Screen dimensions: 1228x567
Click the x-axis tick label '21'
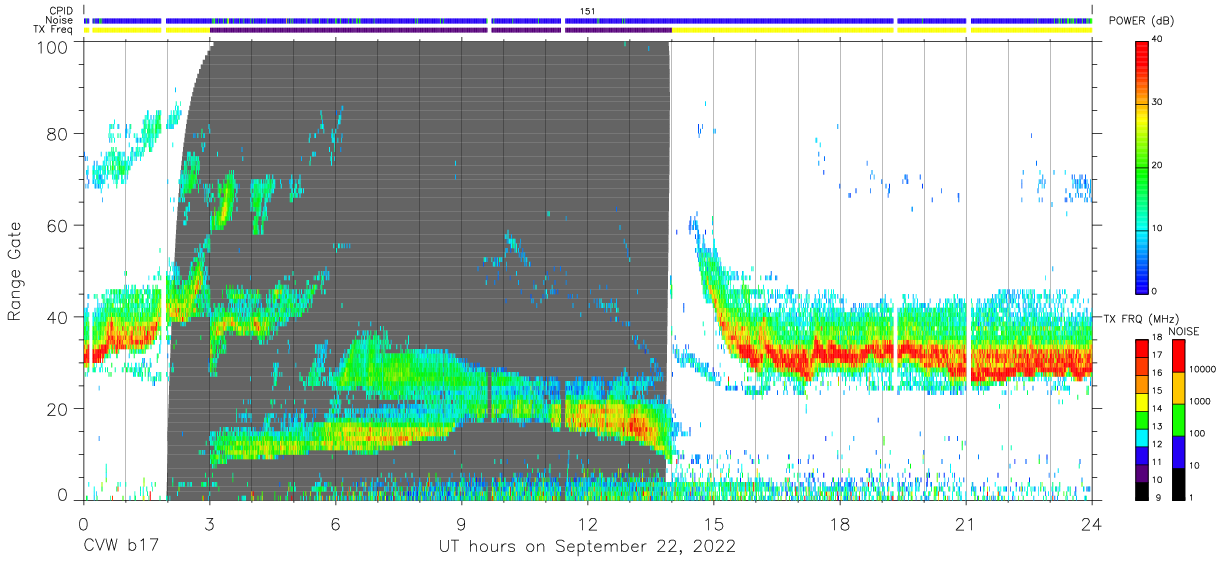(x=965, y=523)
